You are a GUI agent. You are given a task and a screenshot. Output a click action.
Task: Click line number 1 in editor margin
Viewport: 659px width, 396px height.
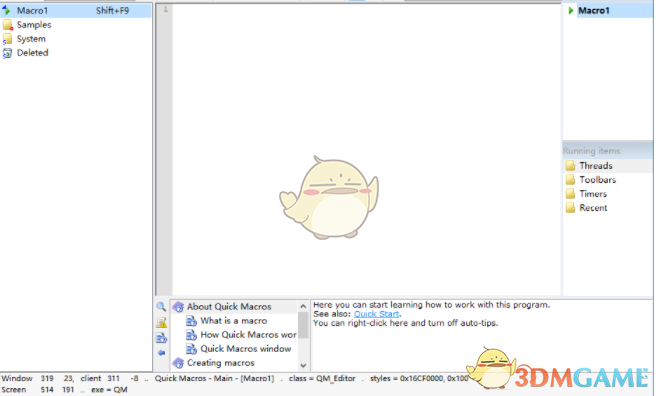click(165, 9)
